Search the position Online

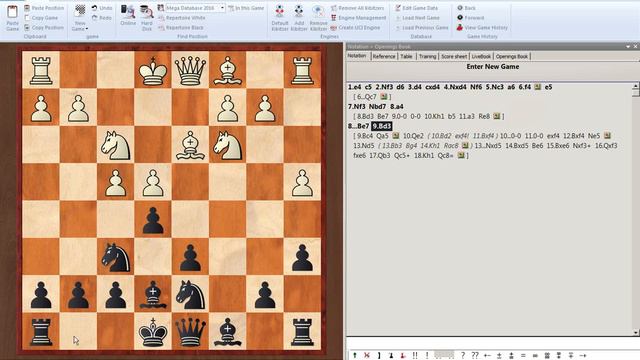click(128, 16)
